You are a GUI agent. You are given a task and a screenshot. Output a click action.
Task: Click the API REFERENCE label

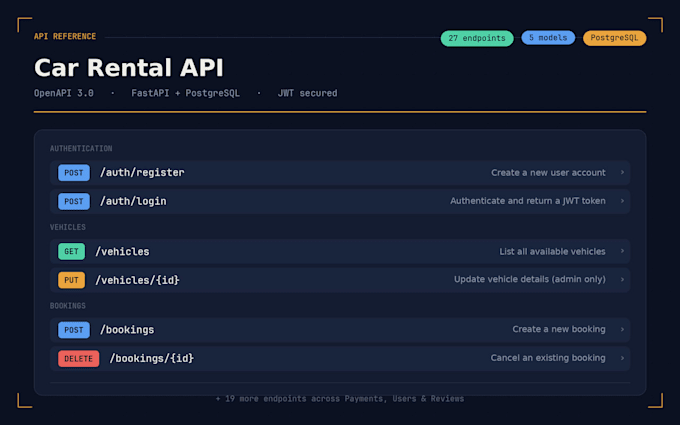(65, 36)
